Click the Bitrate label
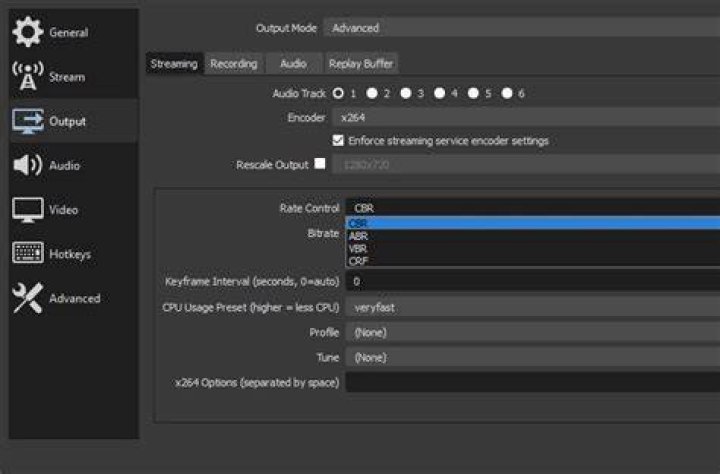This screenshot has width=720, height=474. pyautogui.click(x=323, y=233)
